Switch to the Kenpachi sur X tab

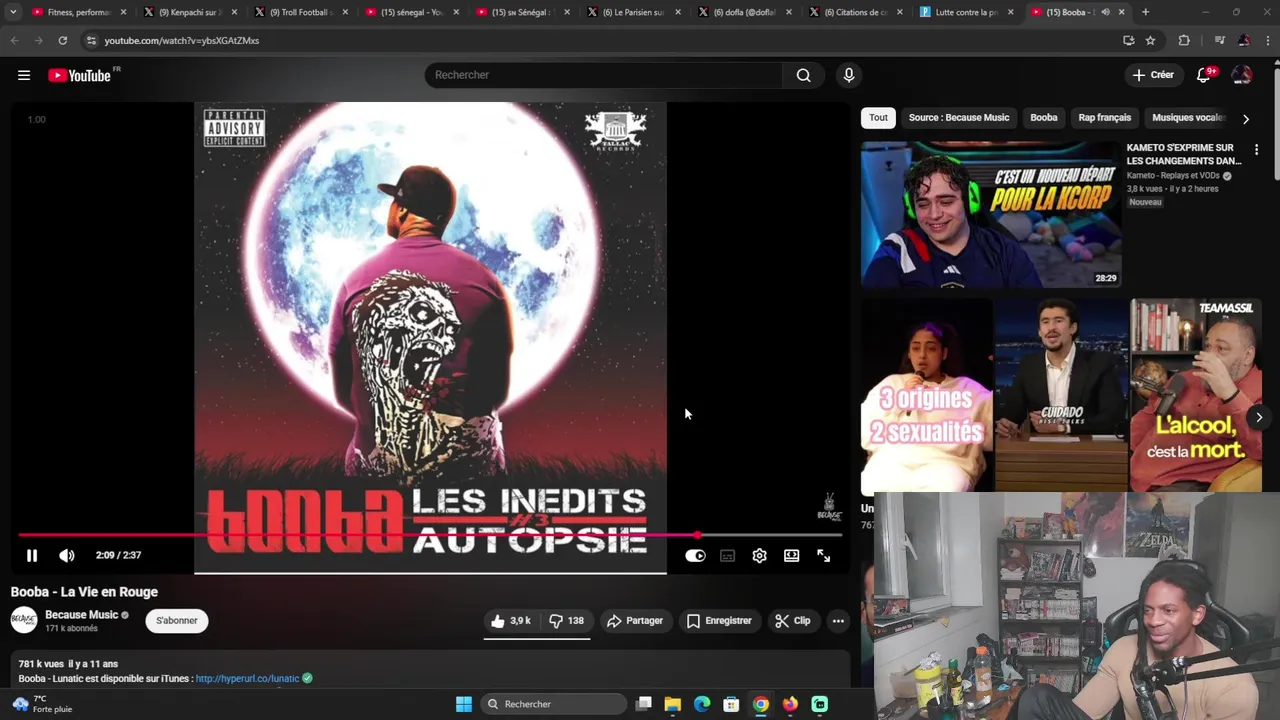[191, 13]
